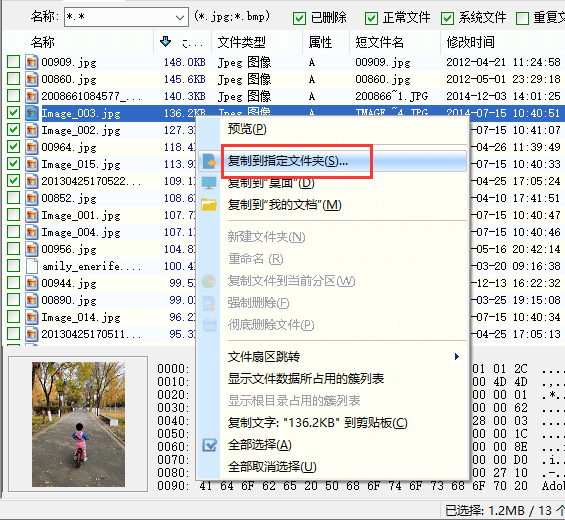565x520 pixels.
Task: Click 显示文件数据所占用的簇列表 option
Action: (x=306, y=379)
